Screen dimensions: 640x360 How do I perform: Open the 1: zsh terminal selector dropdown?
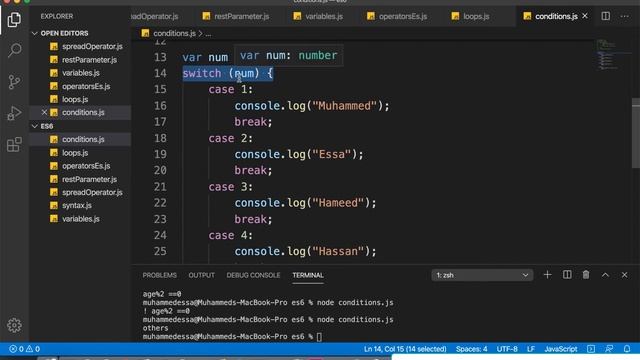[482, 275]
